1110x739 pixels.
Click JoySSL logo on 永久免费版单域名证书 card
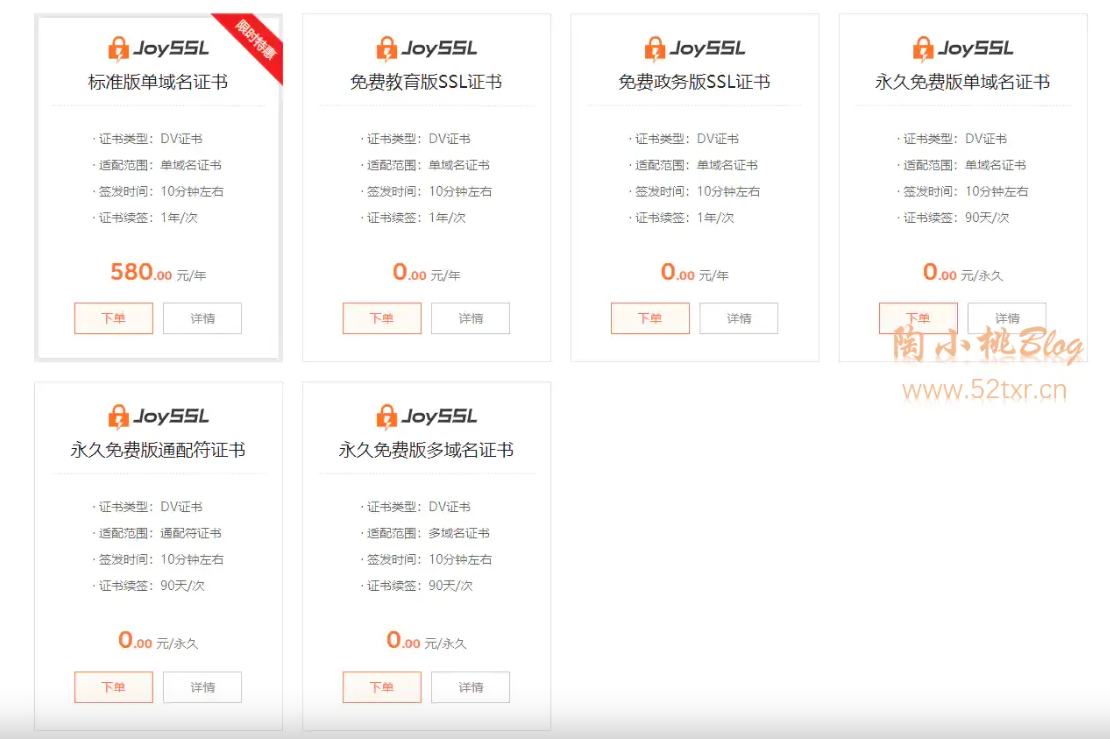pos(963,49)
